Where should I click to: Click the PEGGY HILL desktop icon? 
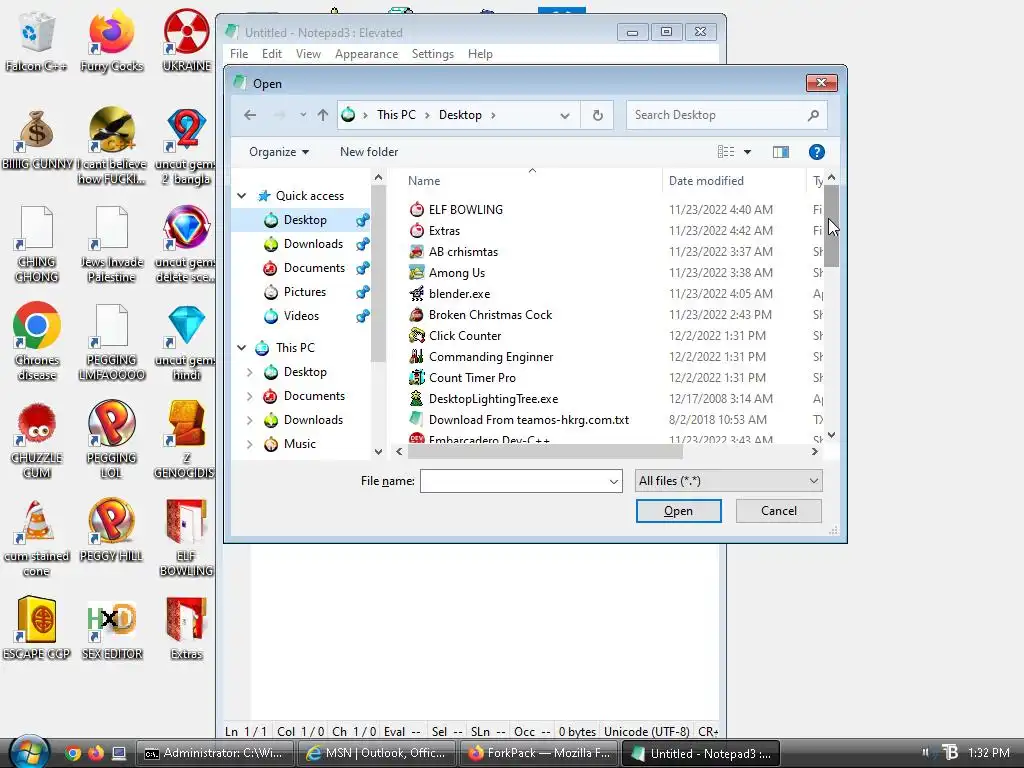point(111,530)
